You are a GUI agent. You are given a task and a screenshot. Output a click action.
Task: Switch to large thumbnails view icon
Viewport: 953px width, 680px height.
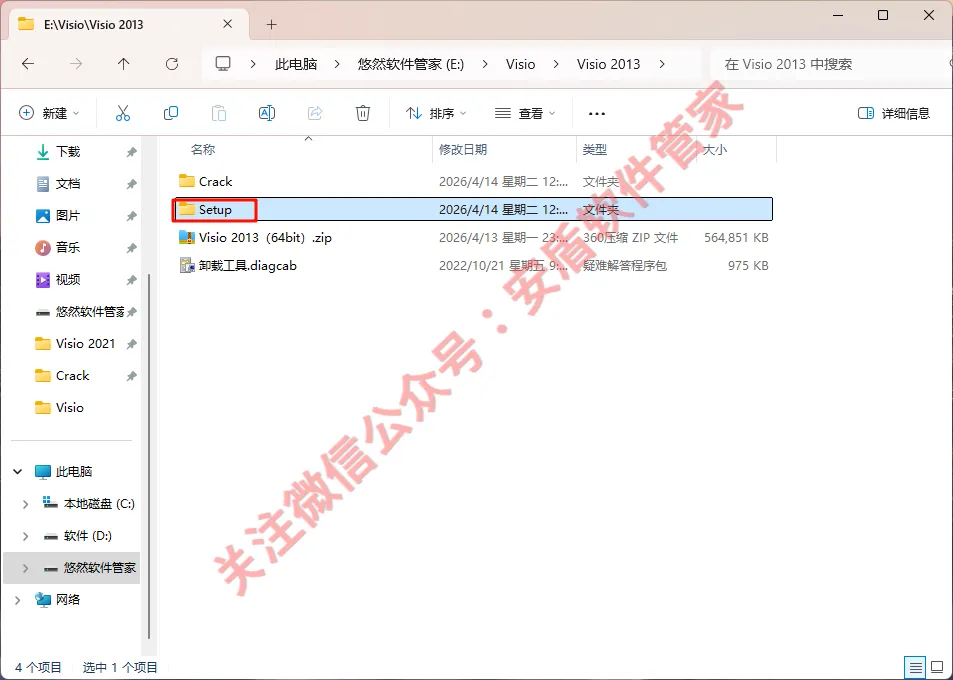(x=938, y=667)
